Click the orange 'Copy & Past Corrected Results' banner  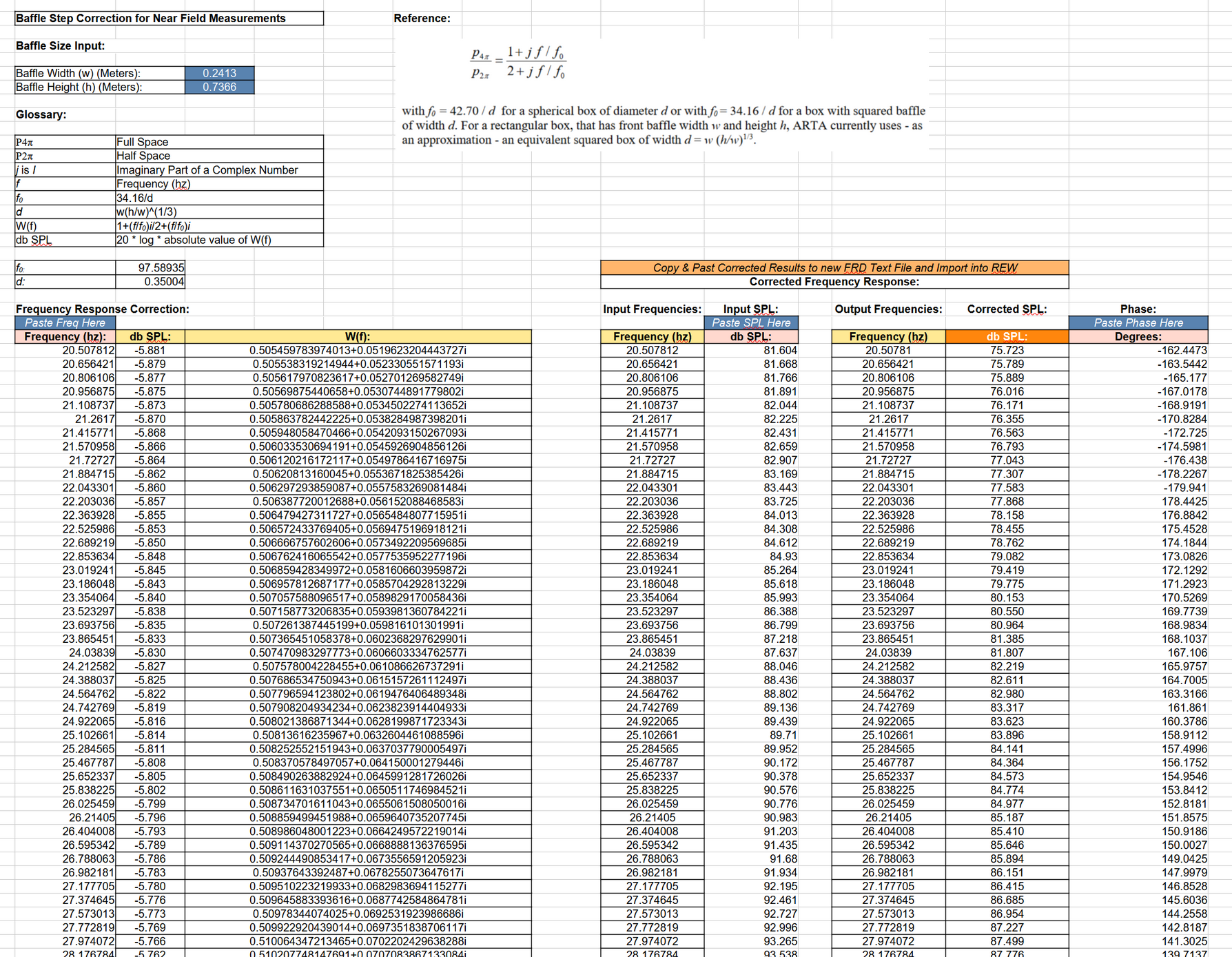[x=834, y=267]
